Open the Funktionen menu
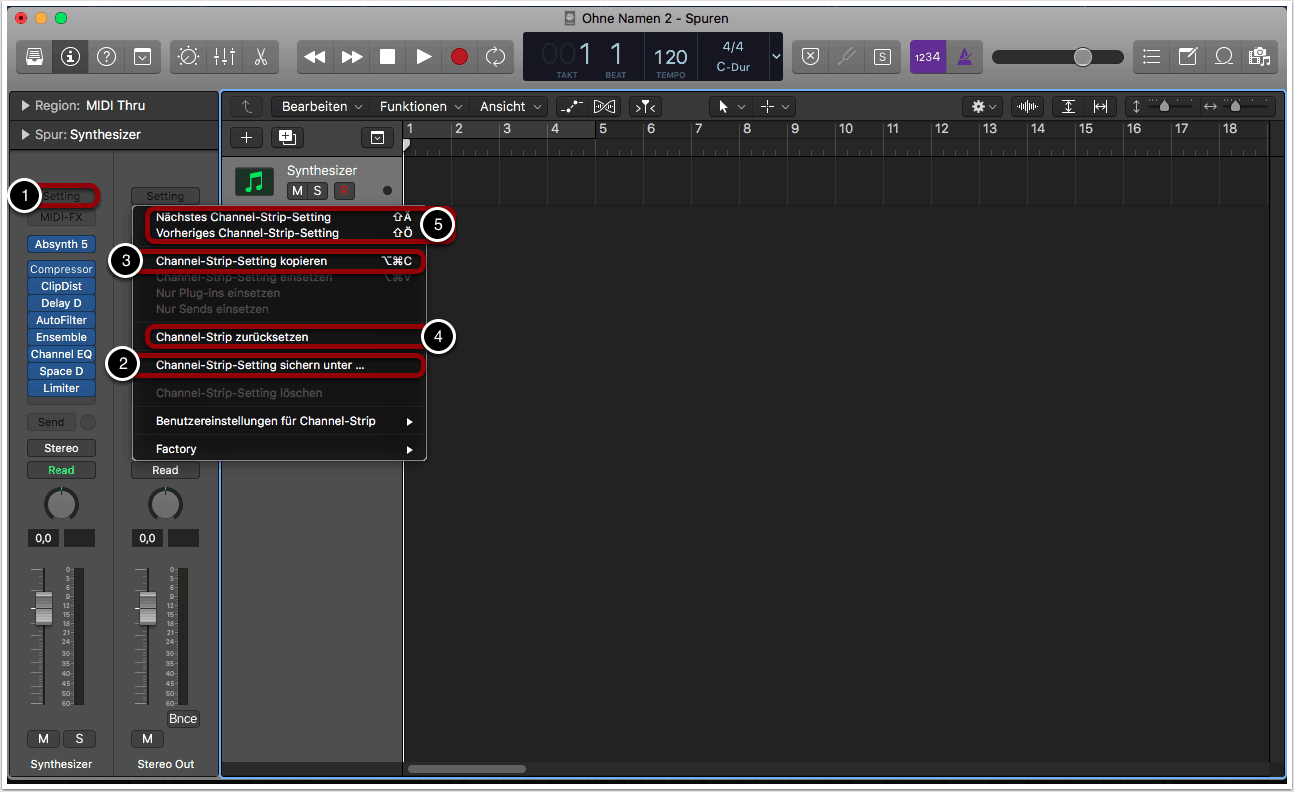The width and height of the screenshot is (1294, 792). click(x=420, y=106)
